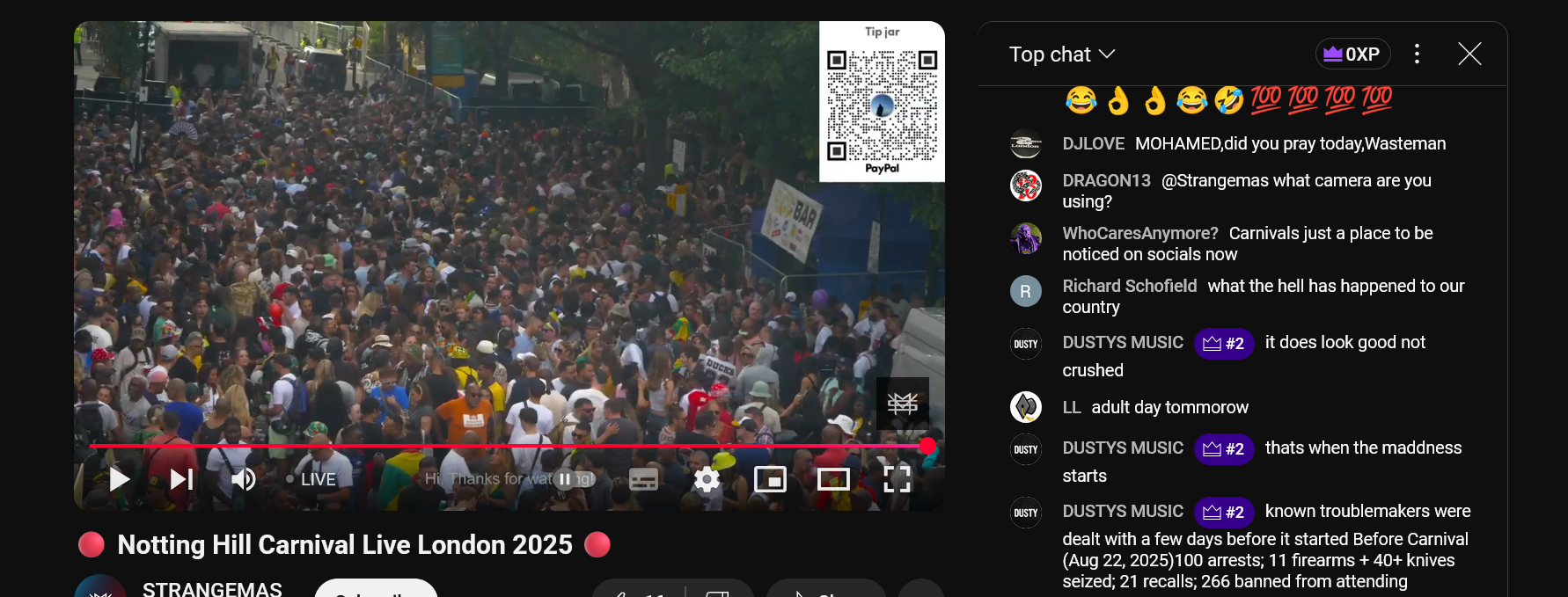Click message 'adult day tommorow'
Viewport: 1568px width, 597px height.
tap(1170, 407)
